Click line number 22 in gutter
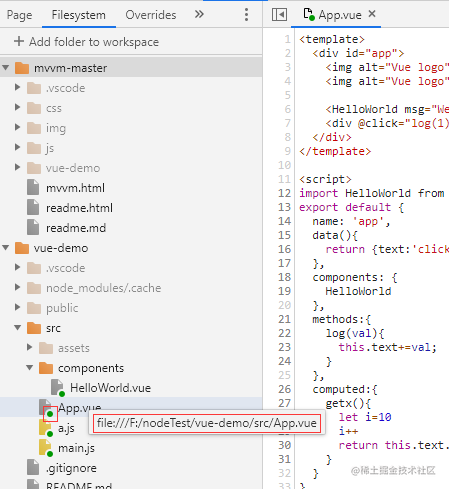Image resolution: width=449 pixels, height=489 pixels. 284,333
